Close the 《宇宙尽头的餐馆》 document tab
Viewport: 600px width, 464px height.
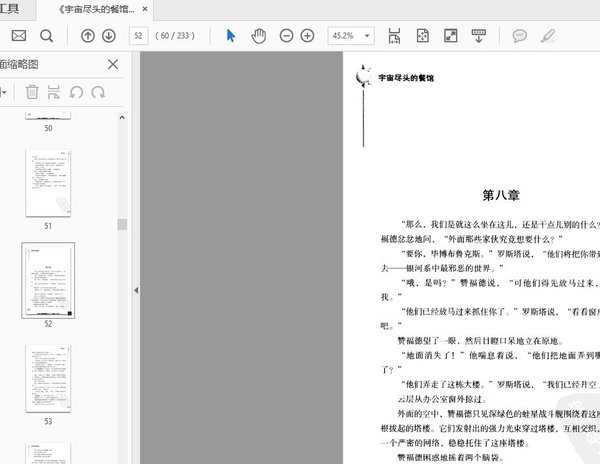point(145,9)
